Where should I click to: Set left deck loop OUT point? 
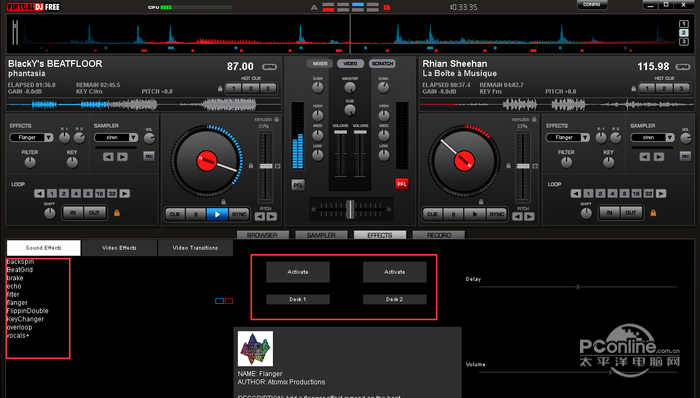click(94, 213)
